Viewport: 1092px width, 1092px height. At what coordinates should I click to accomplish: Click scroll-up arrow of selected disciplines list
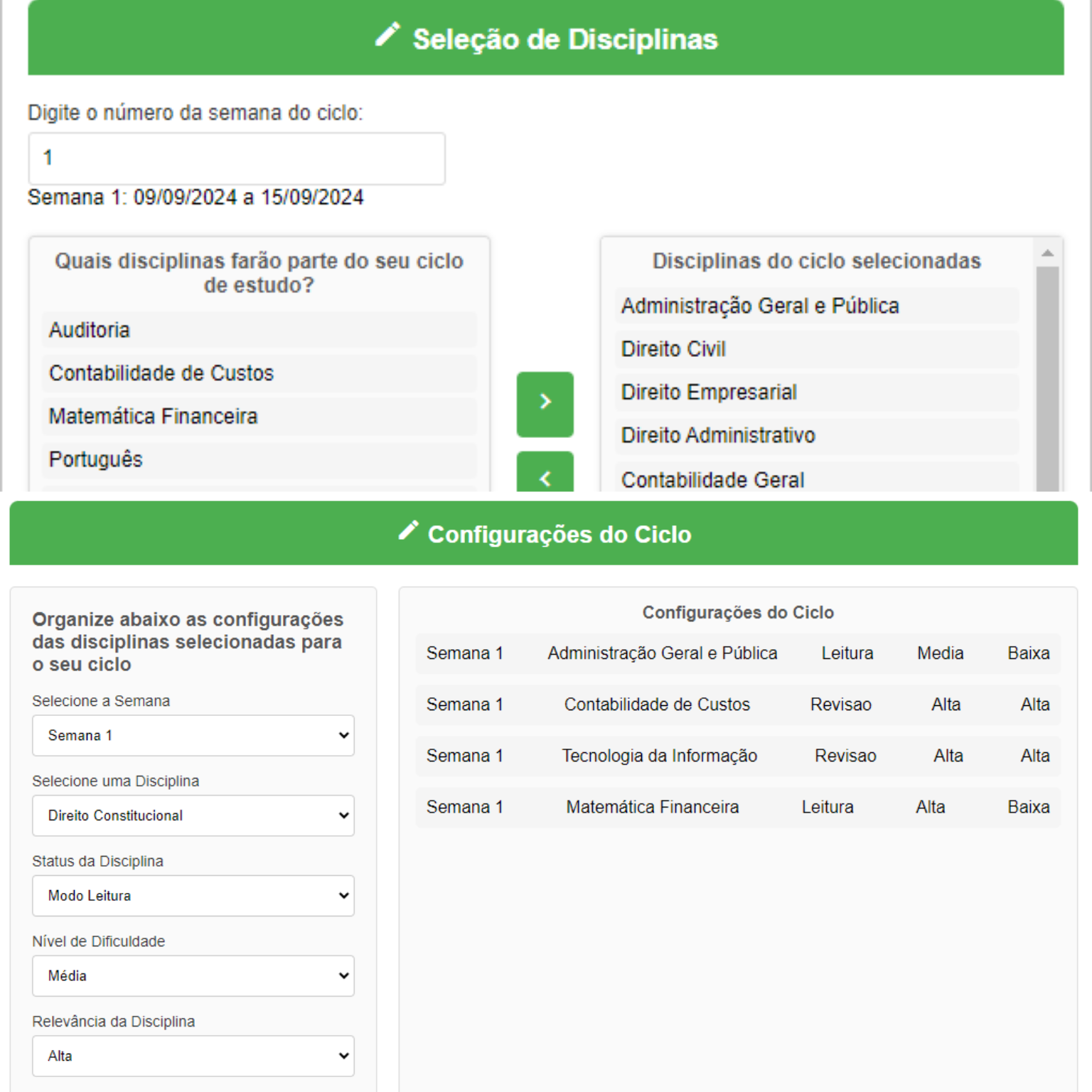(x=1047, y=253)
